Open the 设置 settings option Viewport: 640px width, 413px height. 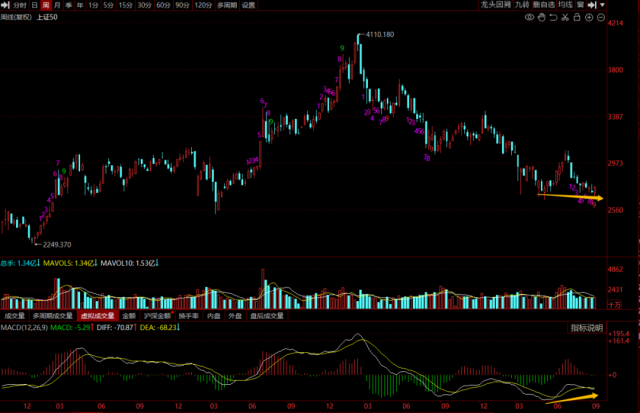[248, 5]
